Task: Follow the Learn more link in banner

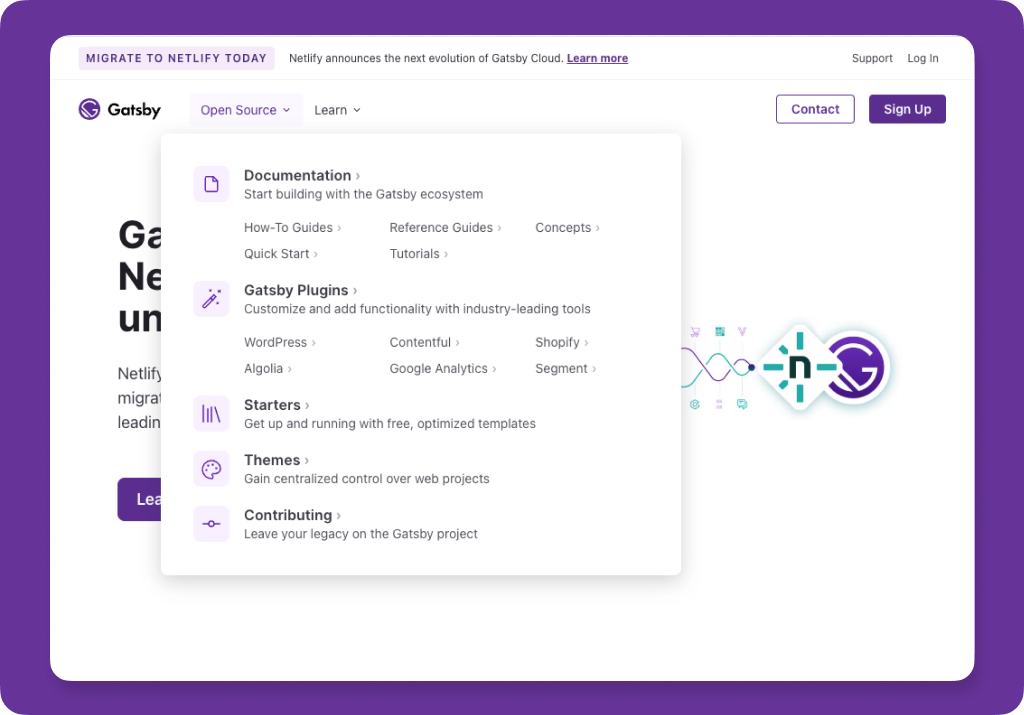Action: pos(597,58)
